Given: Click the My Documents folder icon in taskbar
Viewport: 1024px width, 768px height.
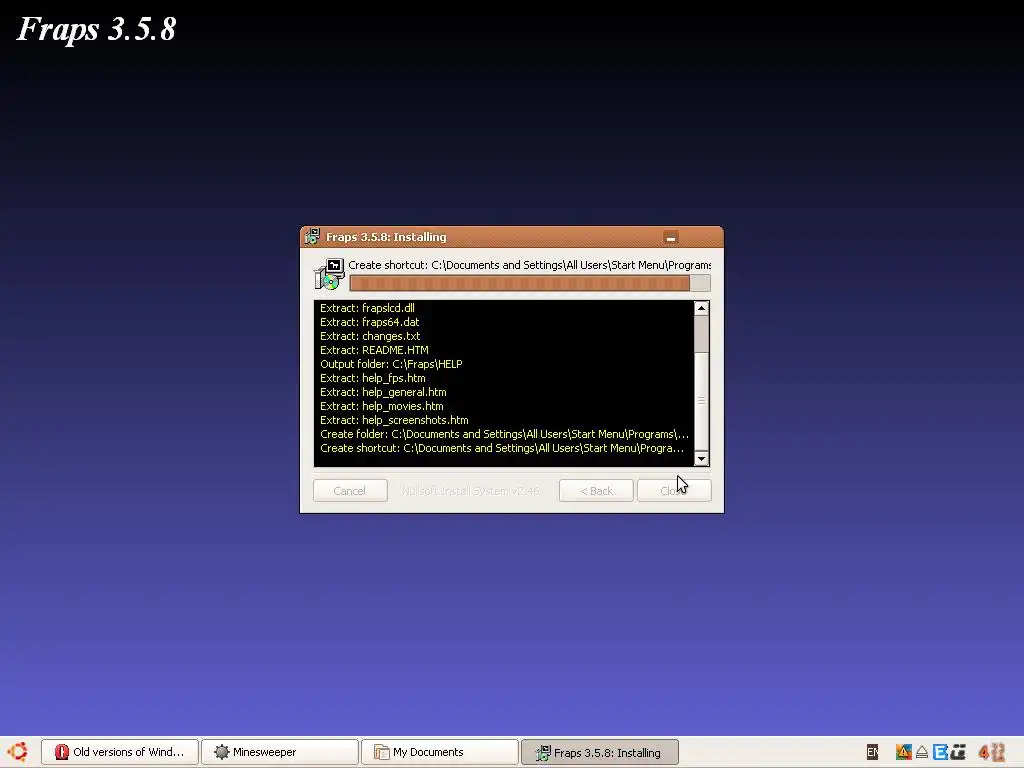Looking at the screenshot, I should click(381, 752).
